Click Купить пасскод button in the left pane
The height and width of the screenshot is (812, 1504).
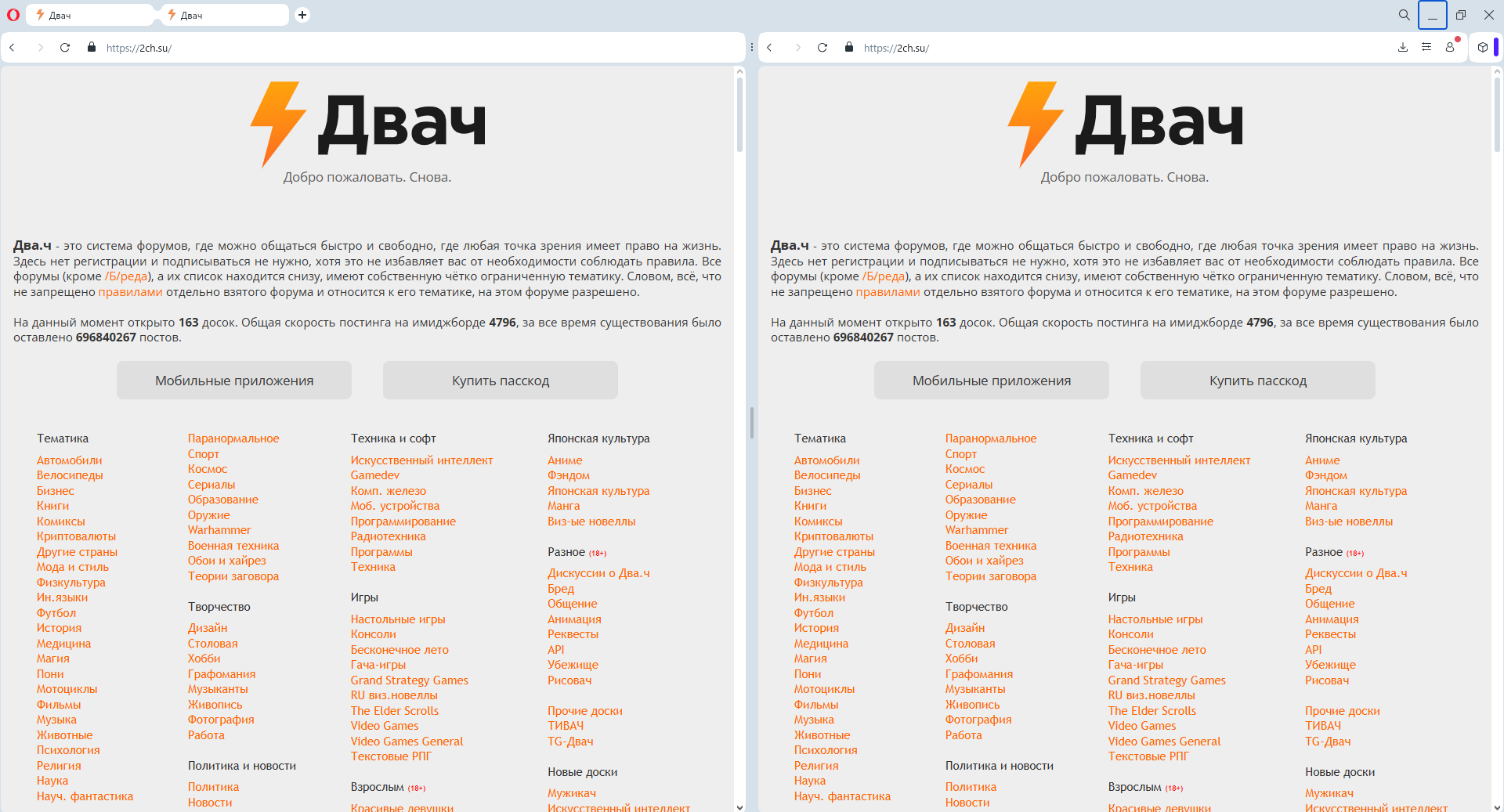501,381
